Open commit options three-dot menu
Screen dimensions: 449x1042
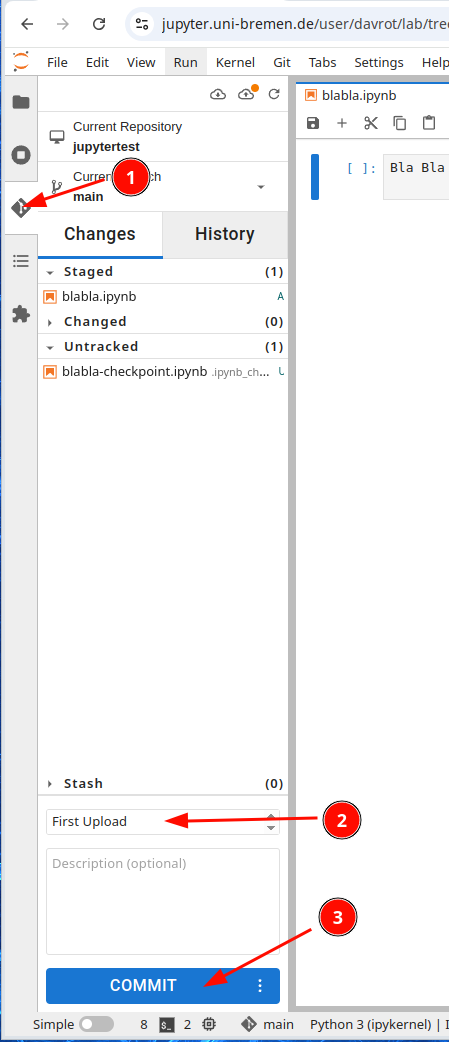[260, 986]
